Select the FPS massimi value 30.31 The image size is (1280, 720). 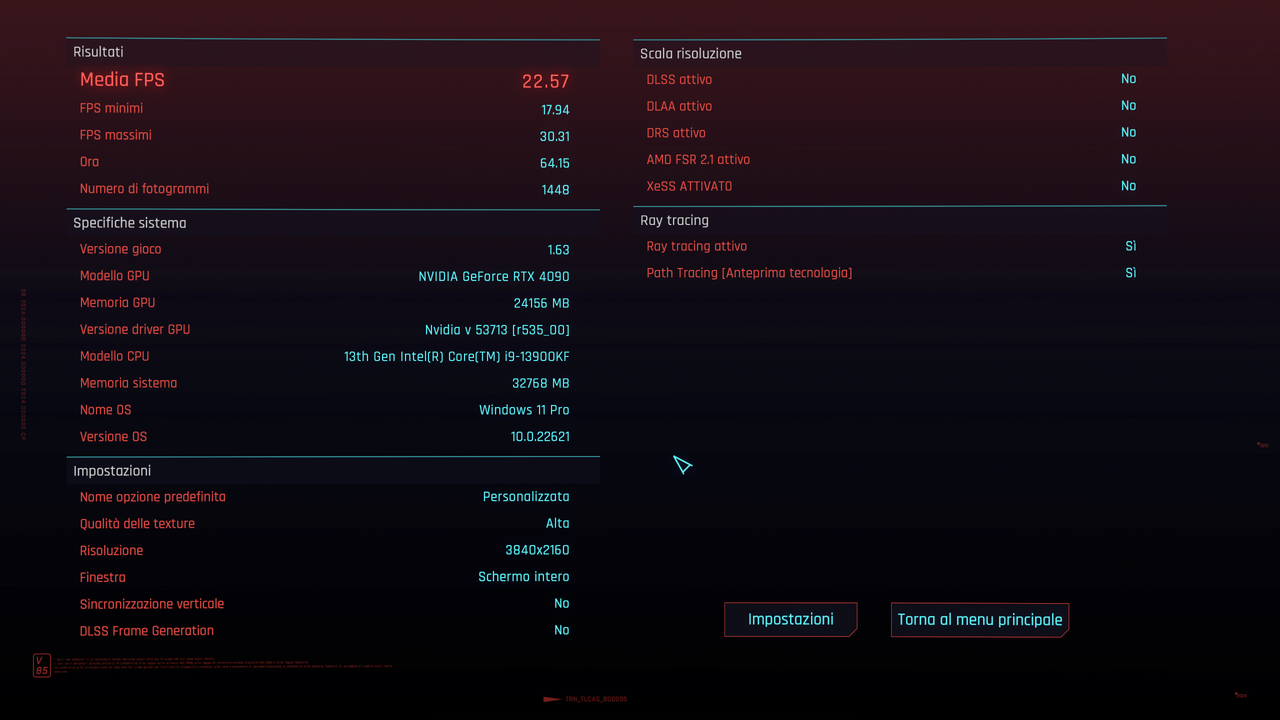click(x=555, y=137)
